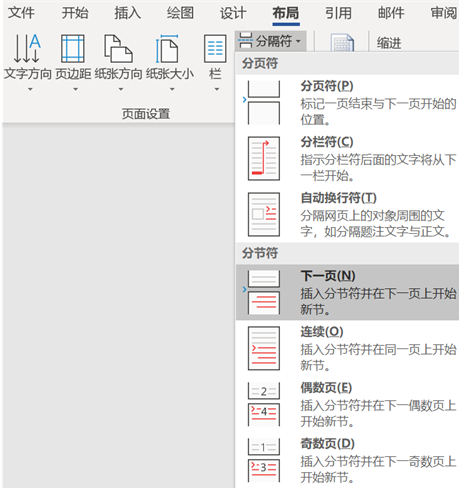Choose the 纸张方向 orientation icon
459x488 pixels.
click(118, 48)
